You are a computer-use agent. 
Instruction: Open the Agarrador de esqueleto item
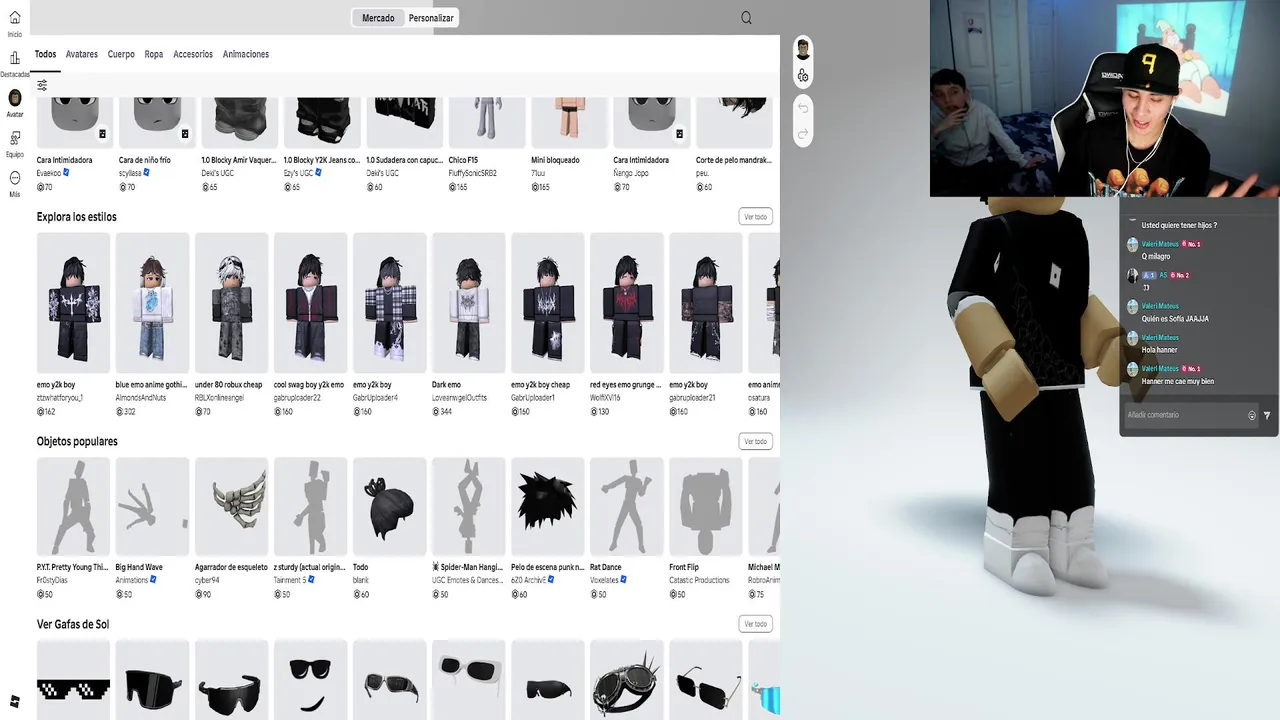[x=231, y=507]
